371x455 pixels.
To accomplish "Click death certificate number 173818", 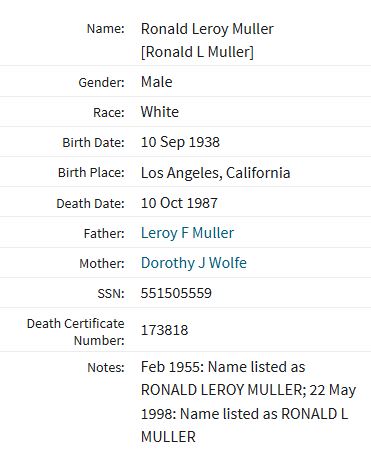I will [165, 330].
